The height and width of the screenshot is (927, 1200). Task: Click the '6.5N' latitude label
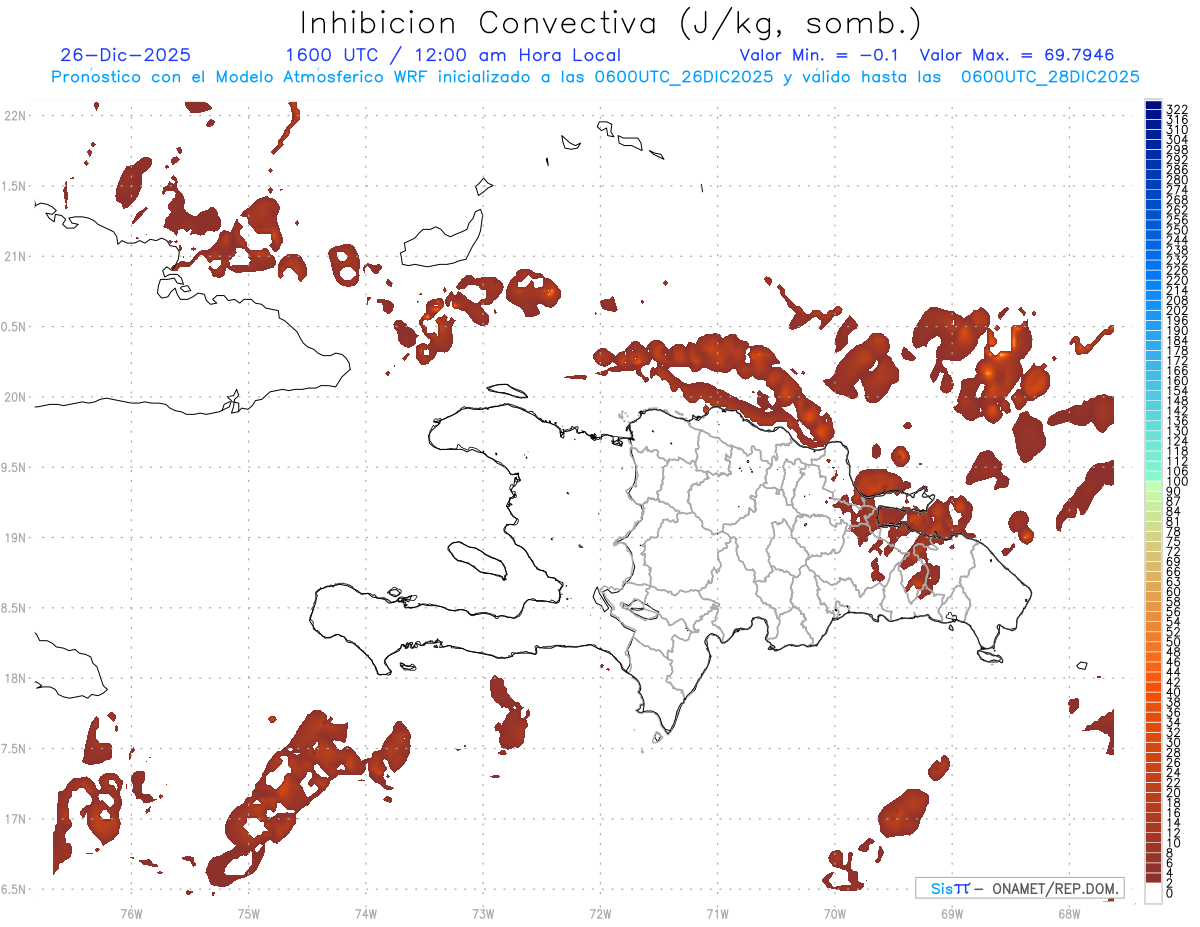coord(14,889)
